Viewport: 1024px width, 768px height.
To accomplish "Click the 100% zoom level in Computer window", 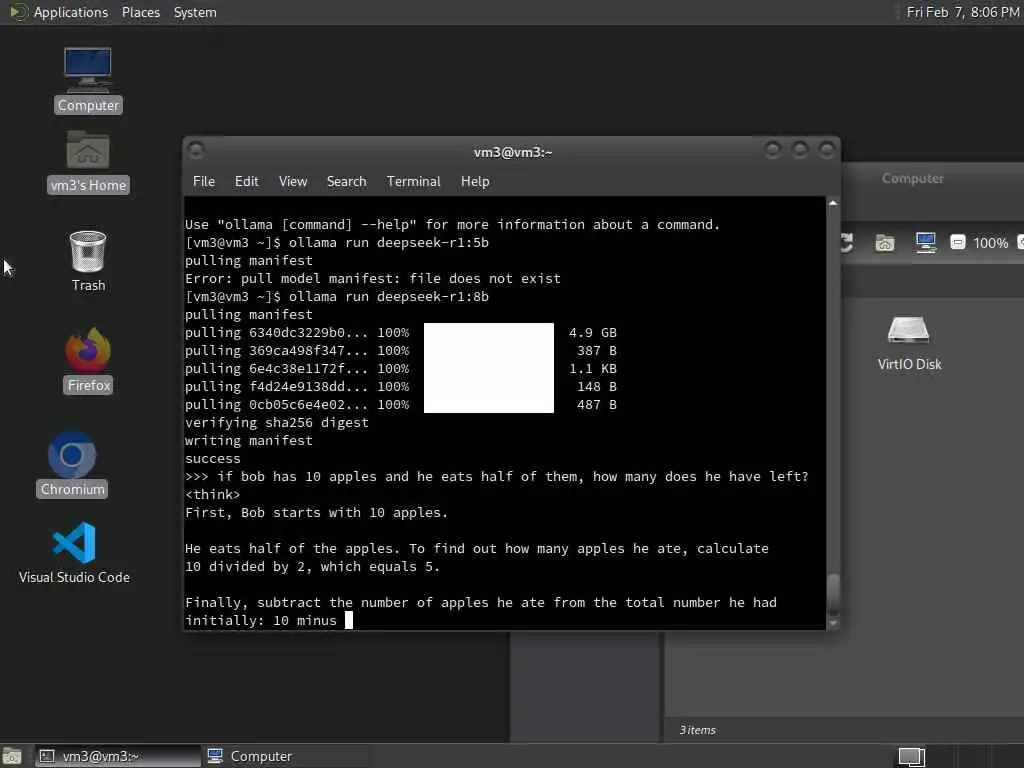I will click(990, 243).
